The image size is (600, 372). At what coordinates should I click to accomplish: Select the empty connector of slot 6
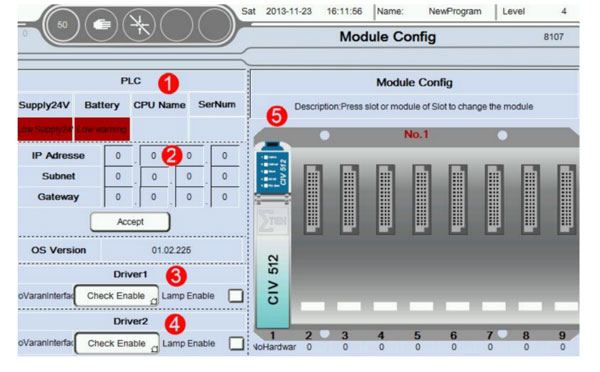pos(458,199)
